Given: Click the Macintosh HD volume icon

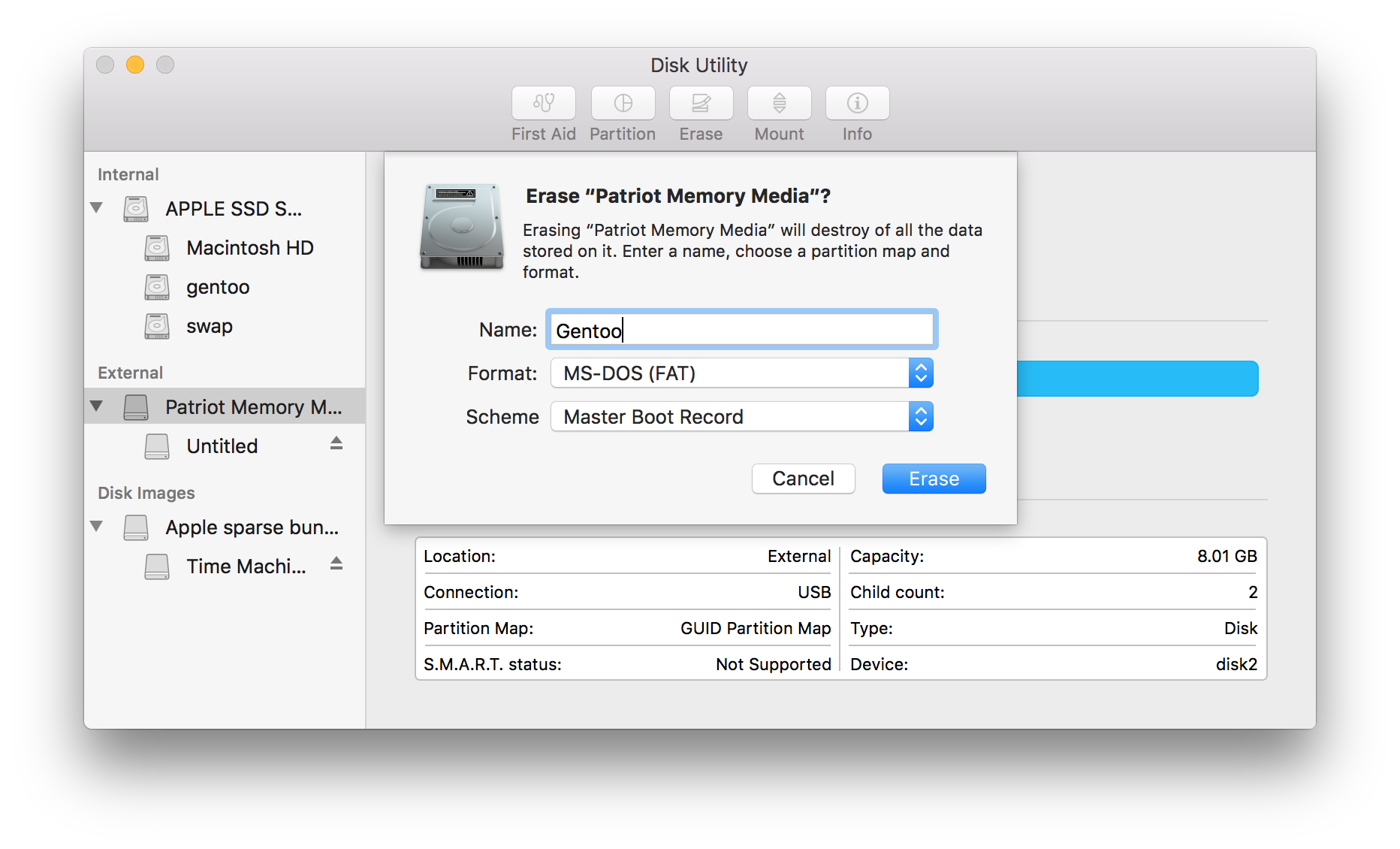Looking at the screenshot, I should [x=157, y=248].
